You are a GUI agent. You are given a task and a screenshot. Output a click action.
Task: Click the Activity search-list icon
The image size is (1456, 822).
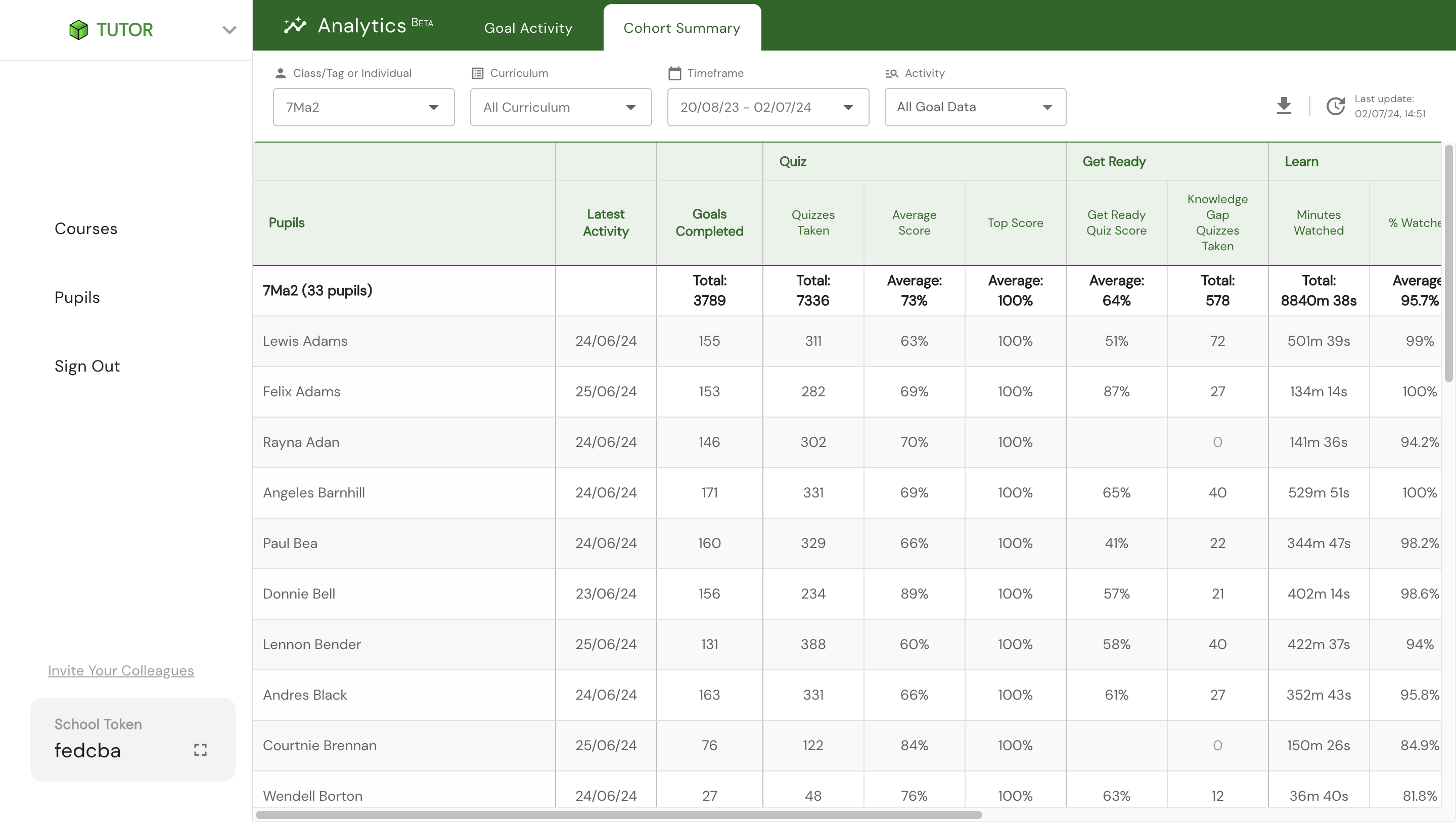tap(891, 73)
